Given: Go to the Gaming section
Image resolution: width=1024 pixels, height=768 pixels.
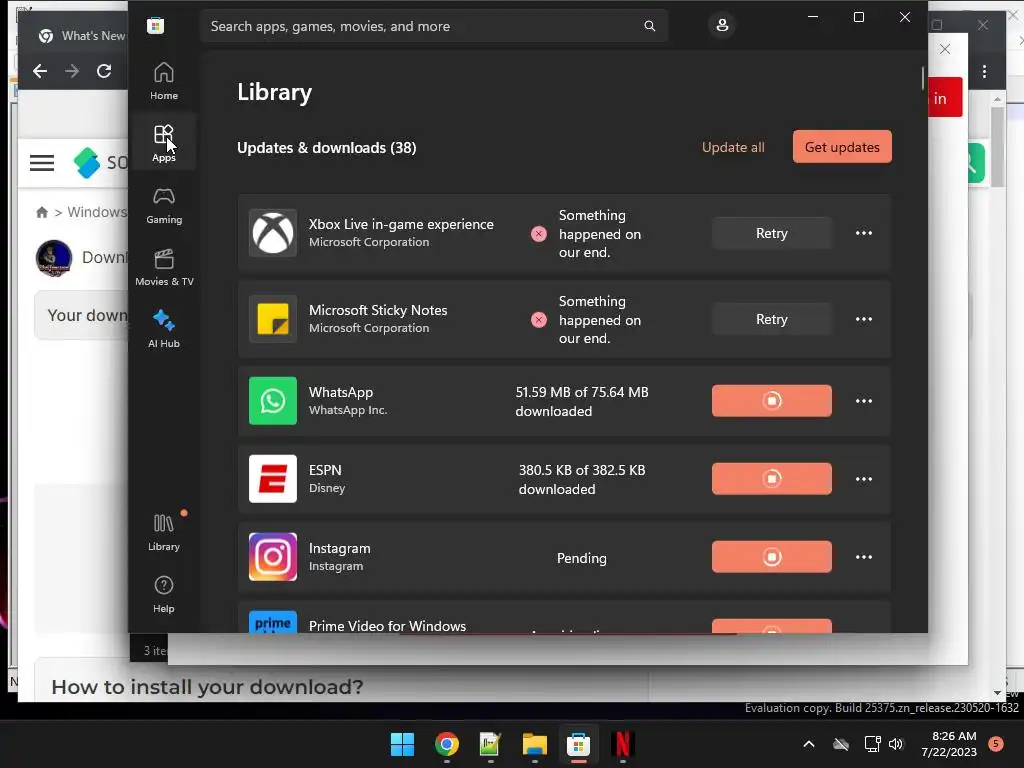Looking at the screenshot, I should coord(163,205).
